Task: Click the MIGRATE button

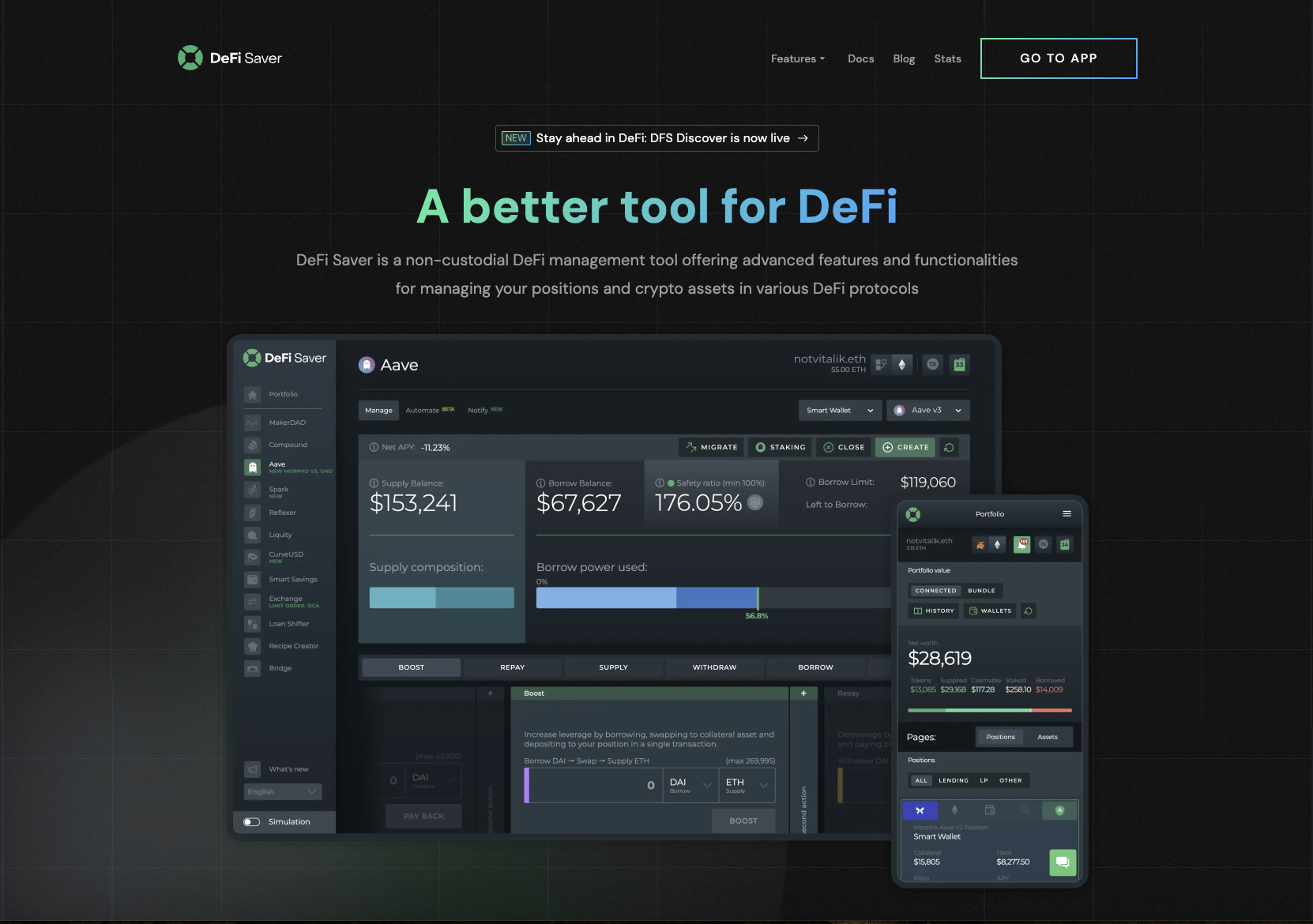Action: coord(712,447)
